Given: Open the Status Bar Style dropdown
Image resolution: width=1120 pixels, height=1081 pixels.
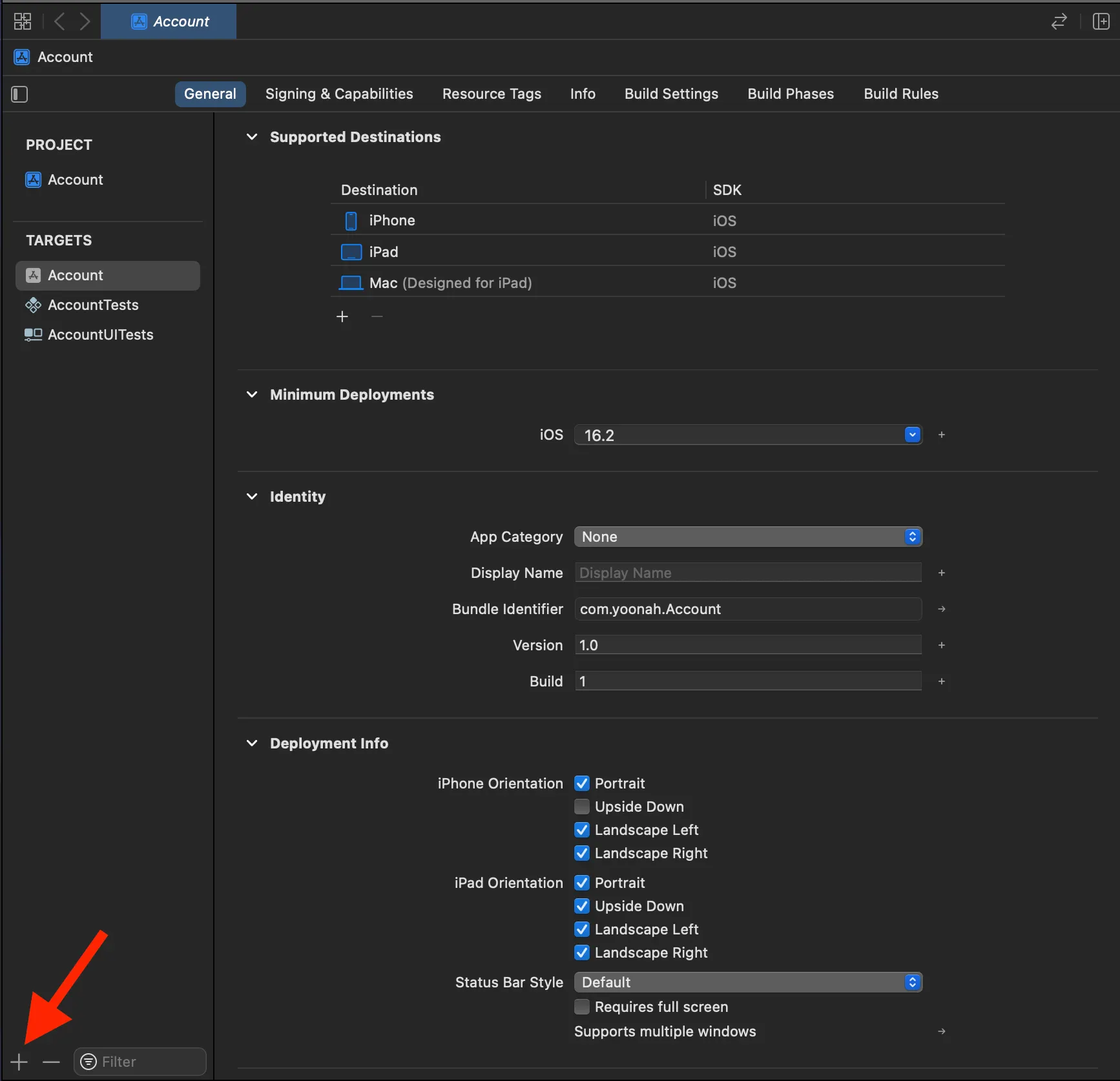Looking at the screenshot, I should tap(748, 982).
